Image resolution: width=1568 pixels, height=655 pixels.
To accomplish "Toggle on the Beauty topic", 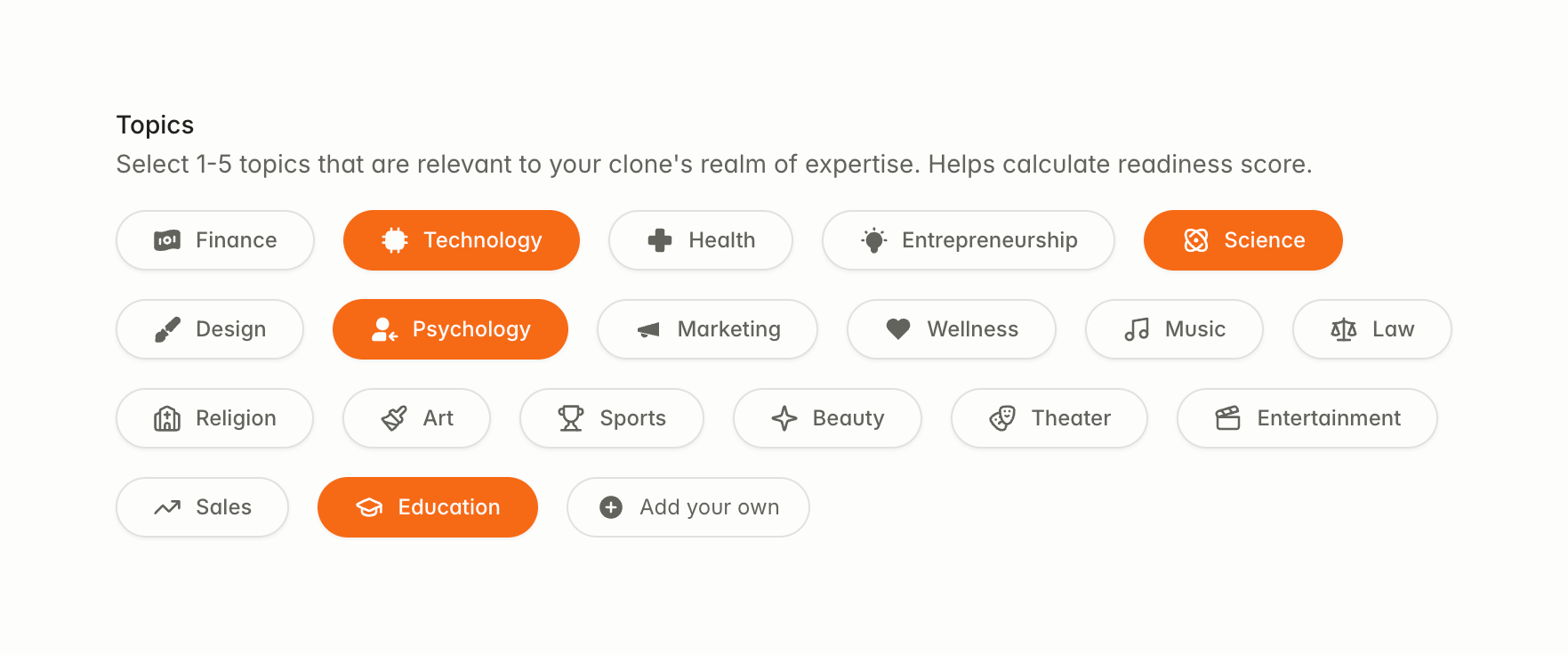I will 826,418.
